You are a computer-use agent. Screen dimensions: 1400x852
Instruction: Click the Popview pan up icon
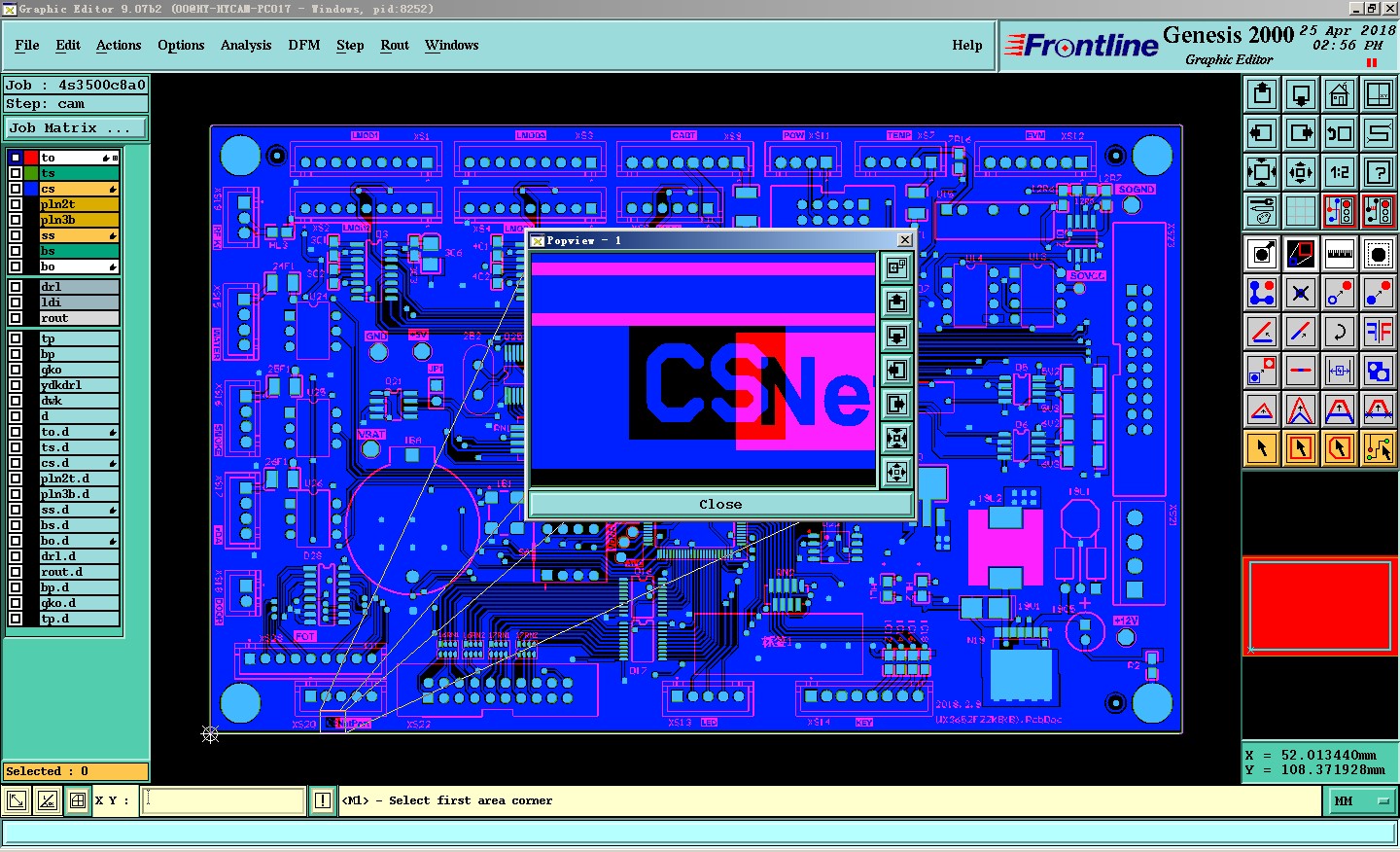pyautogui.click(x=896, y=302)
